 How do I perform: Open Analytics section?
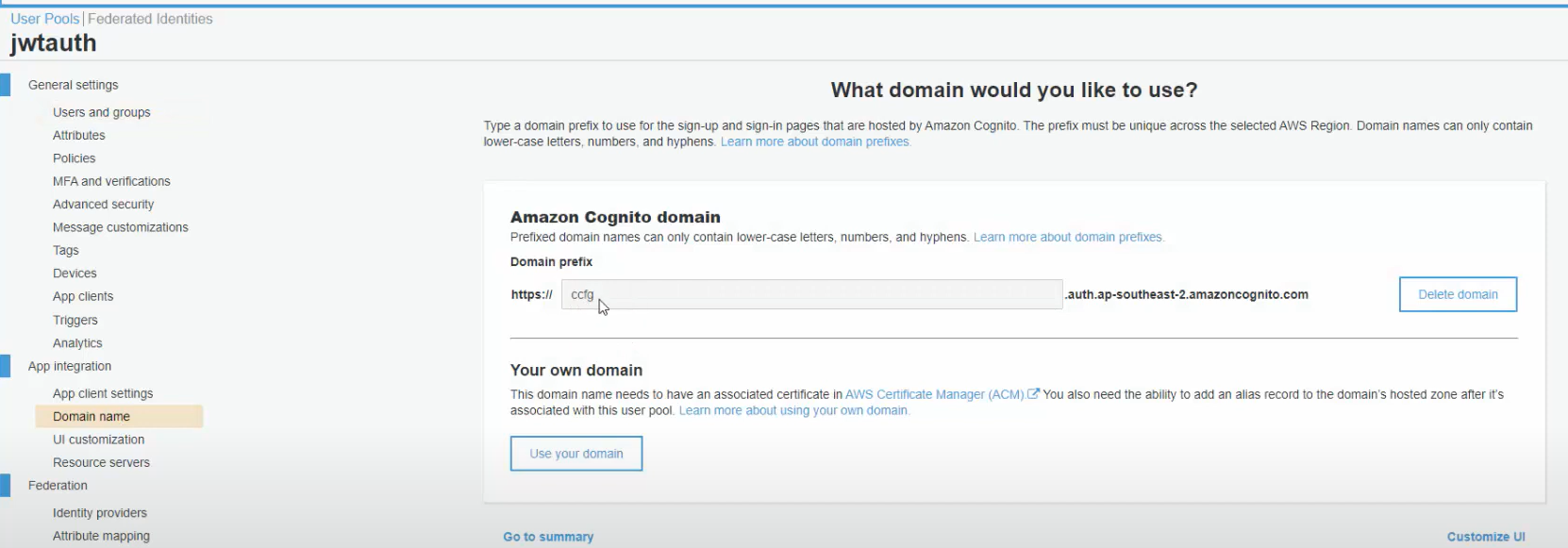[x=77, y=343]
